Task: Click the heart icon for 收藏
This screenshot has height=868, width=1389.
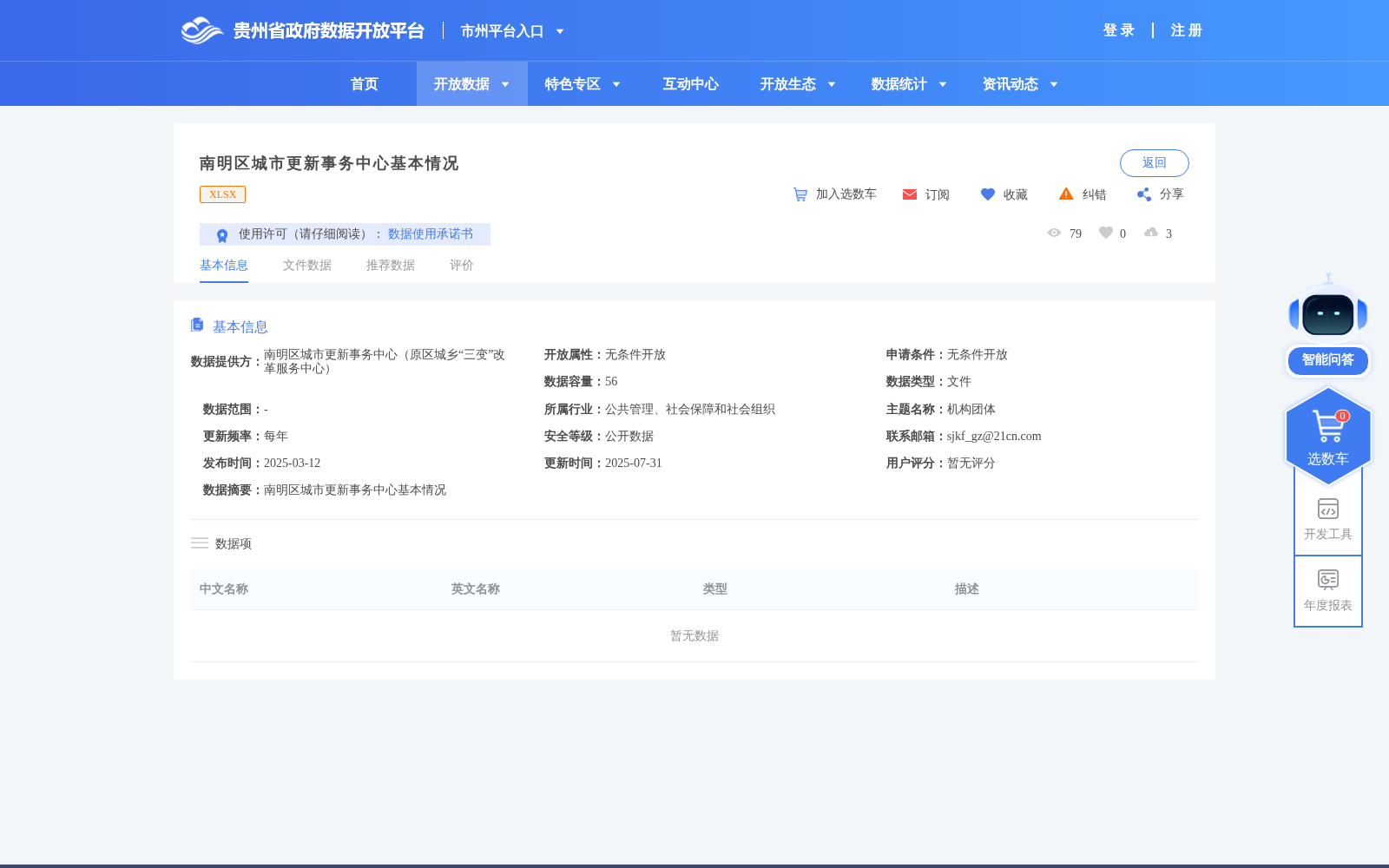Action: [x=988, y=194]
